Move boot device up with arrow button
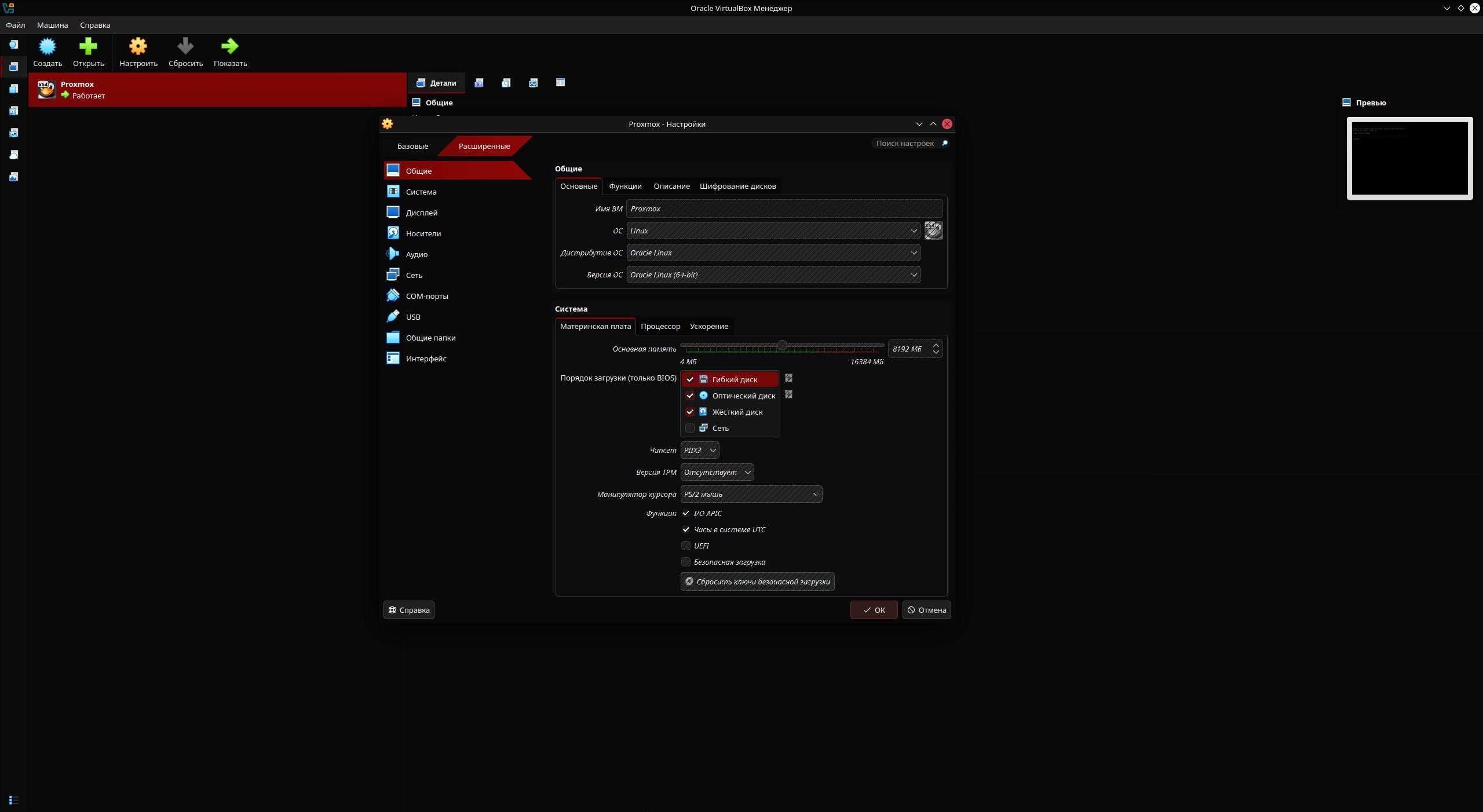The height and width of the screenshot is (812, 1483). 788,378
